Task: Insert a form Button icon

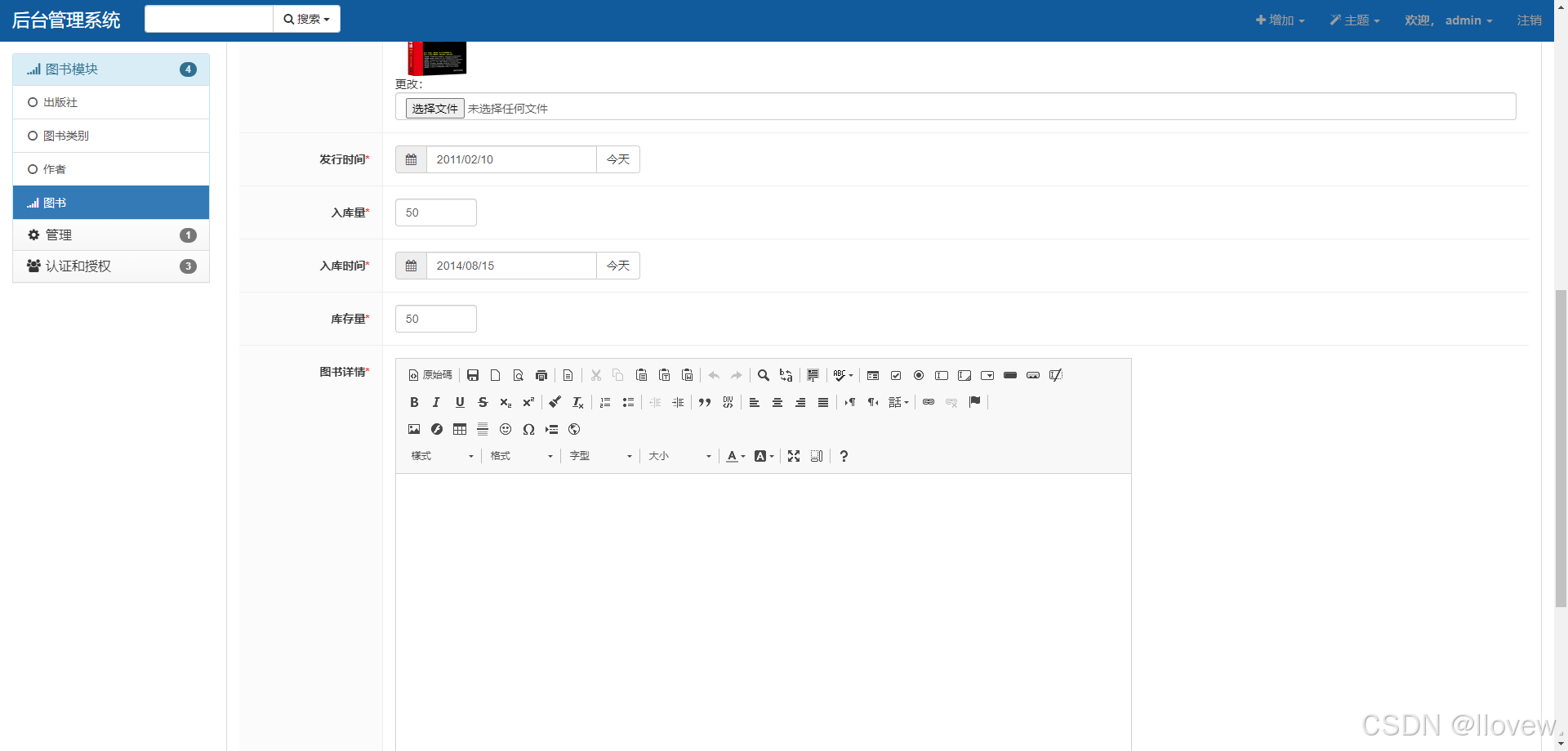Action: (1010, 375)
